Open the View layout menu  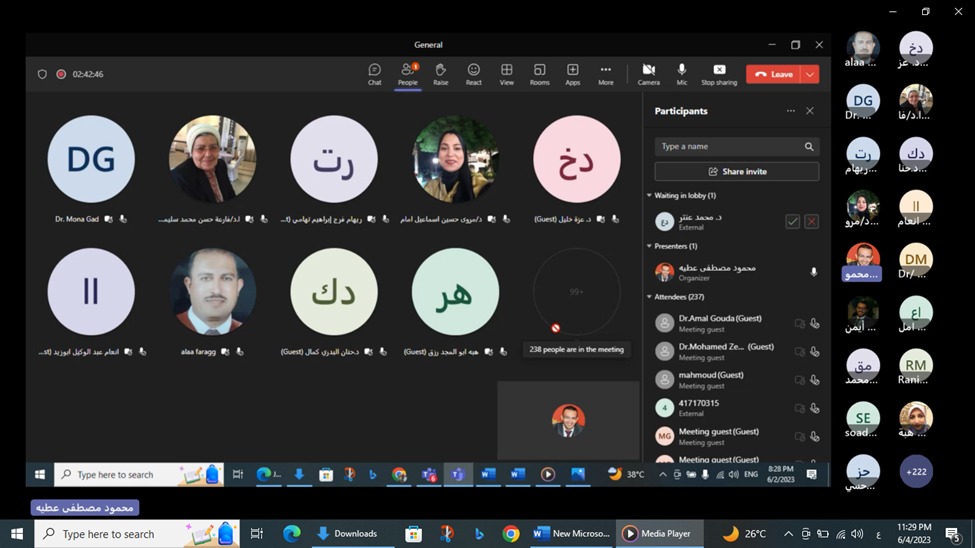pos(507,74)
